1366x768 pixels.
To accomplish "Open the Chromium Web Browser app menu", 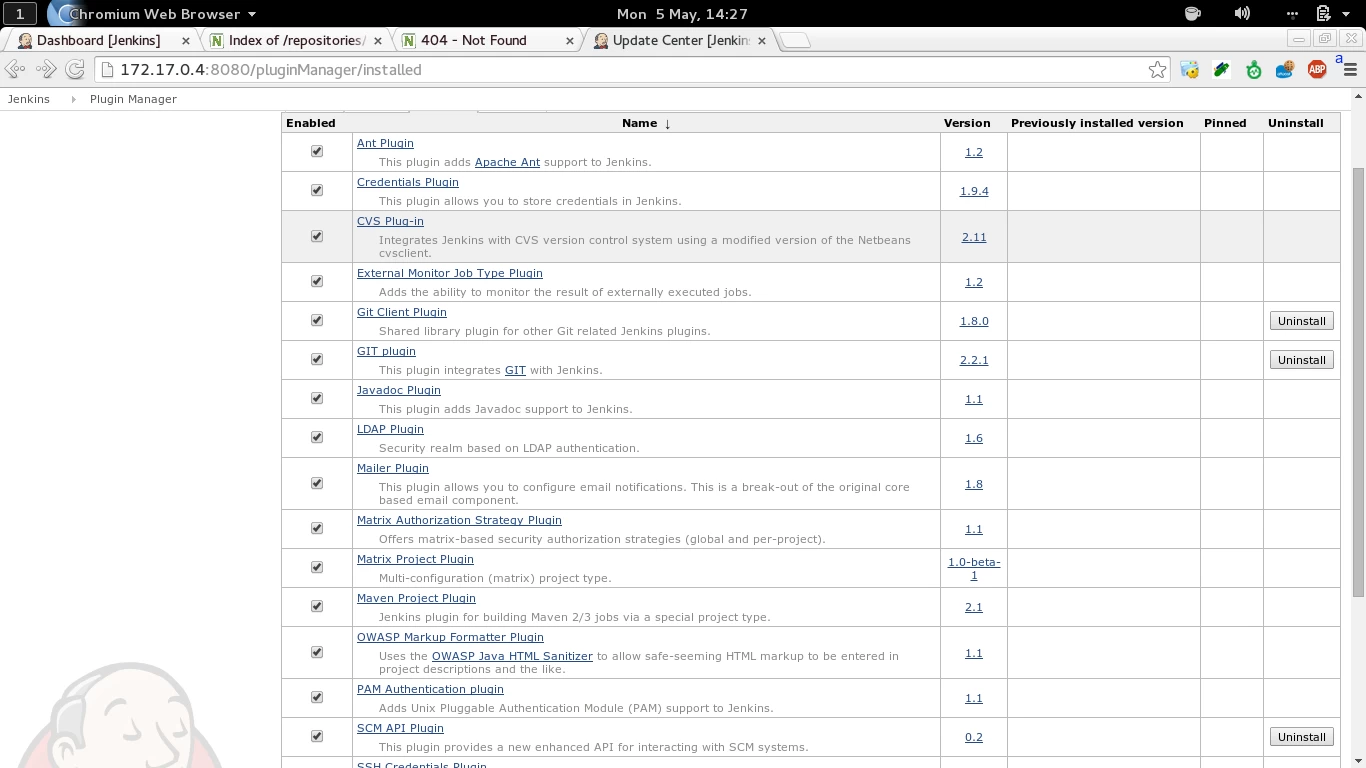I will pos(155,14).
